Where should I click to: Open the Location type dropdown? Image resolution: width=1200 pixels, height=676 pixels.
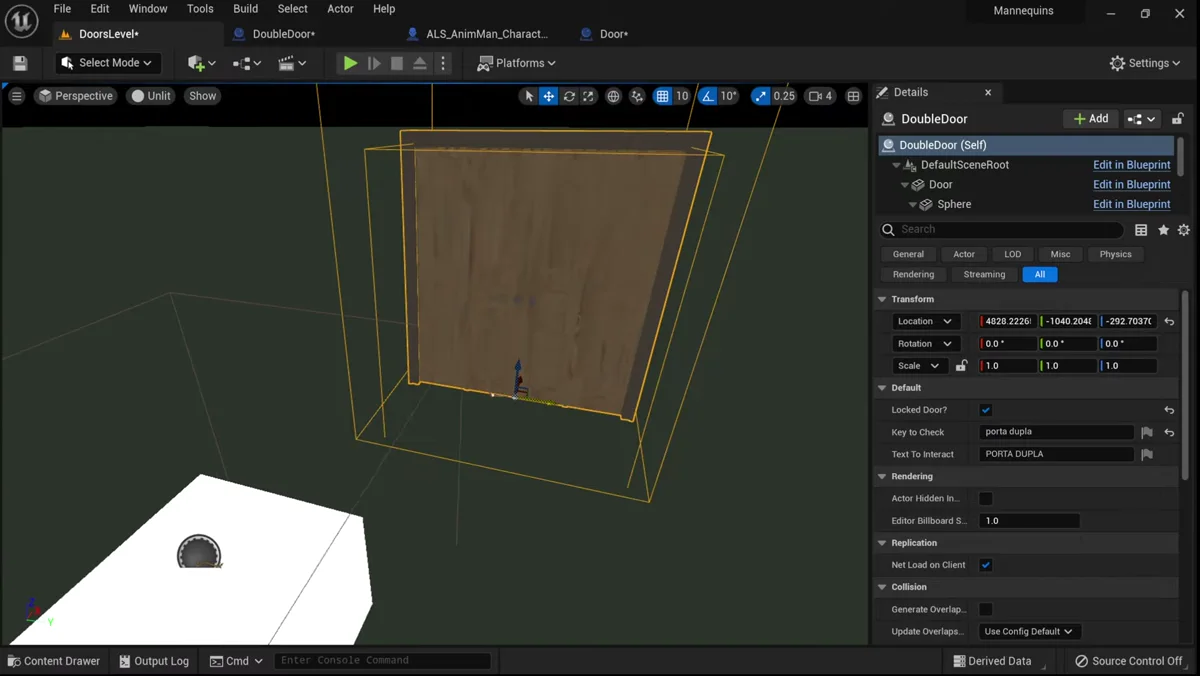coord(926,321)
